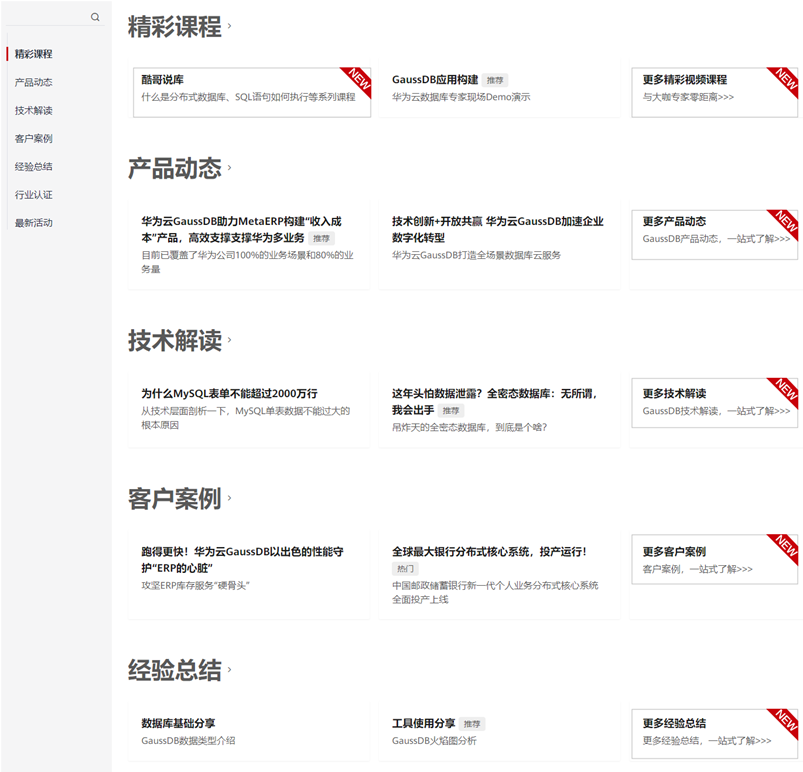Viewport: 803px width, 772px height.
Task: Select 最新活动 in the sidebar
Action: pos(33,223)
